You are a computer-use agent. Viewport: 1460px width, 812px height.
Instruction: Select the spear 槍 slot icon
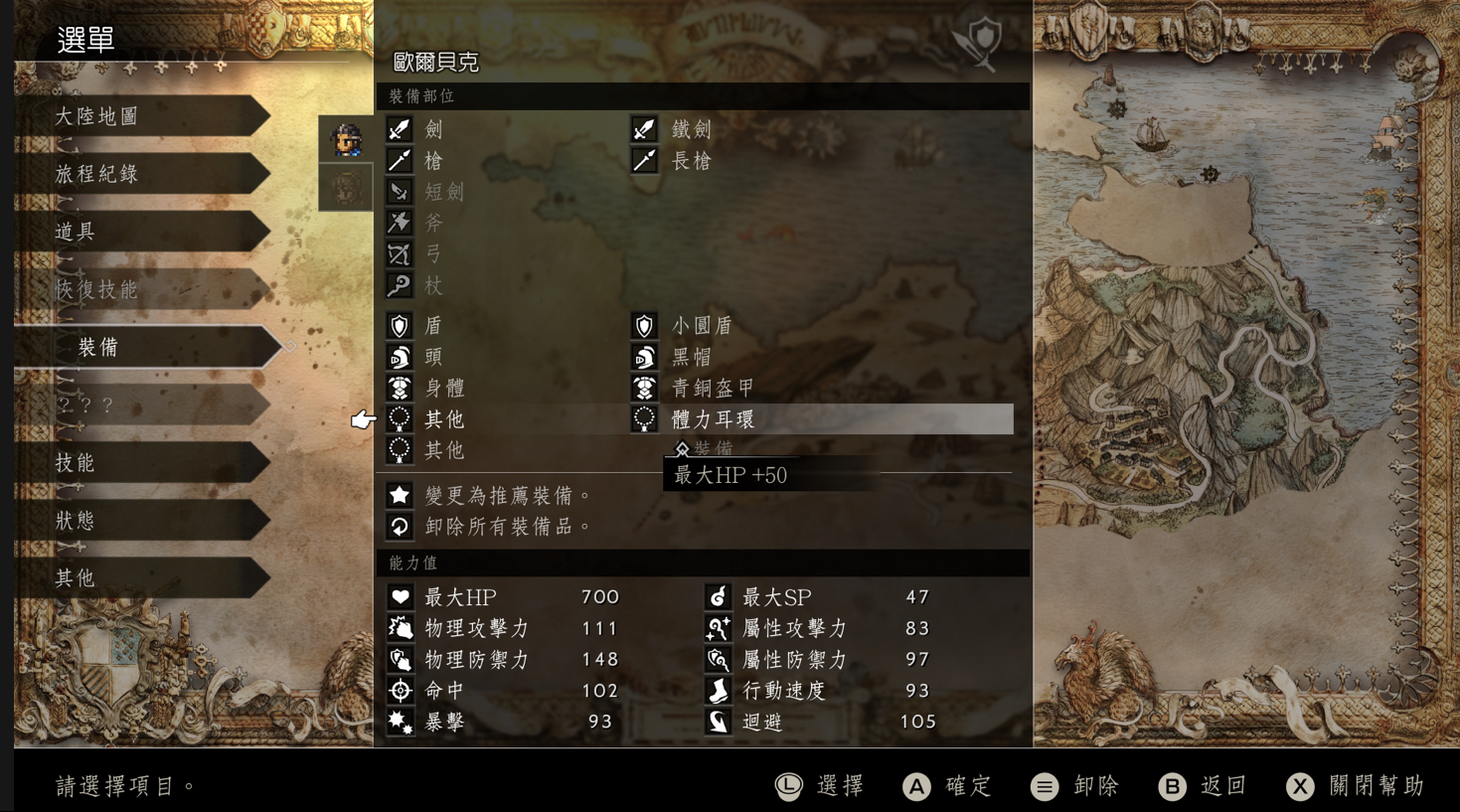(x=400, y=161)
